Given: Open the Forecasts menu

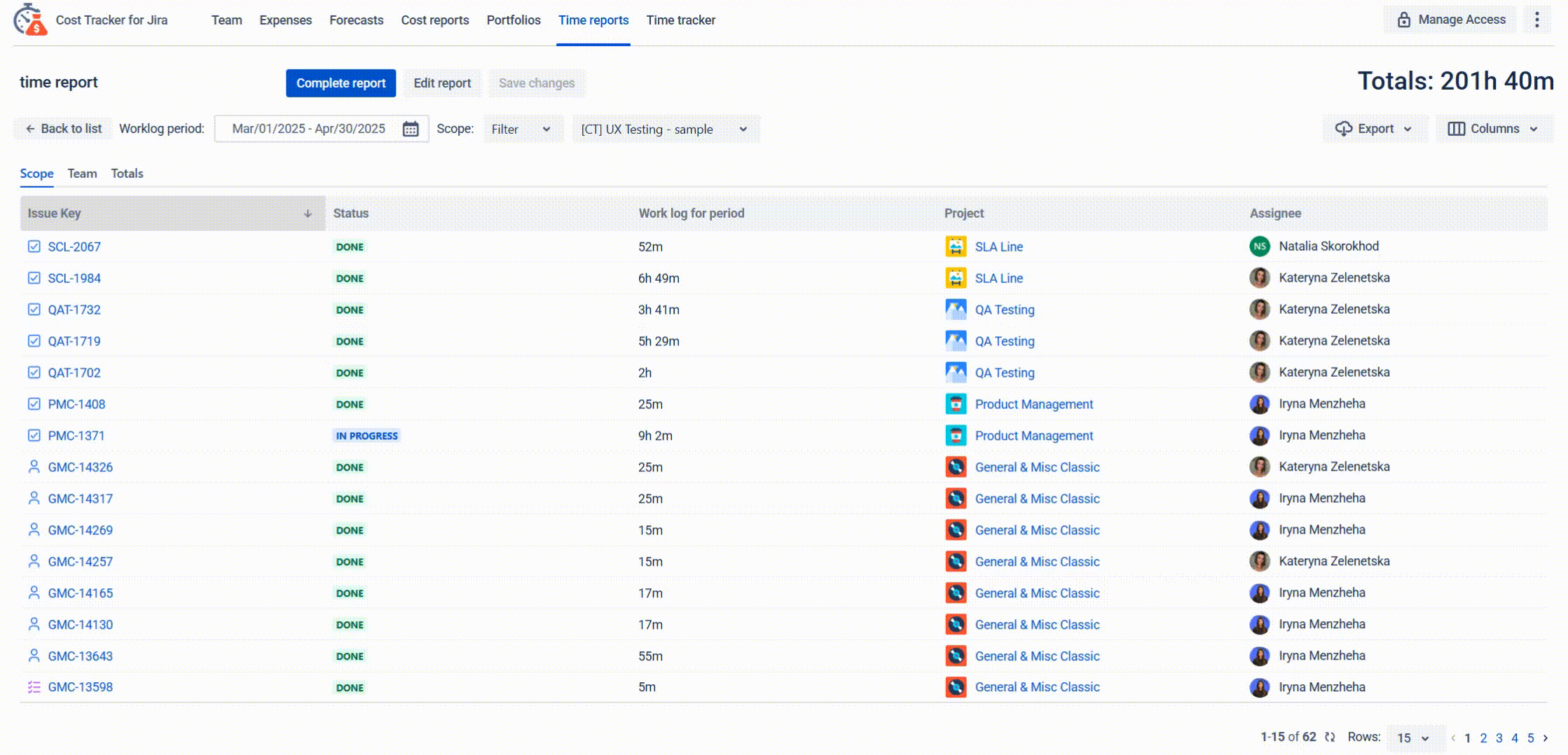Looking at the screenshot, I should (x=357, y=20).
